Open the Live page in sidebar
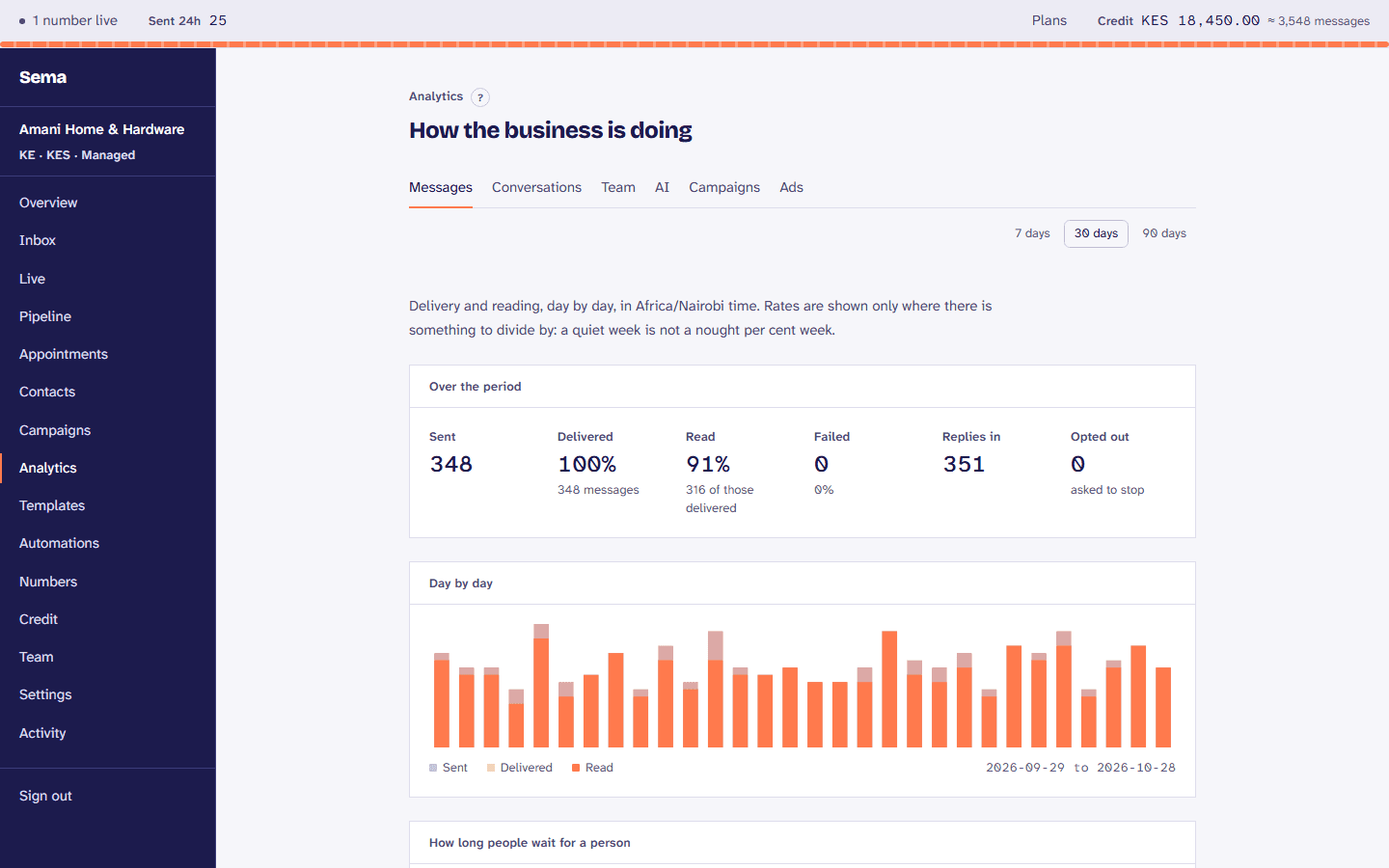1389x868 pixels. point(108,279)
